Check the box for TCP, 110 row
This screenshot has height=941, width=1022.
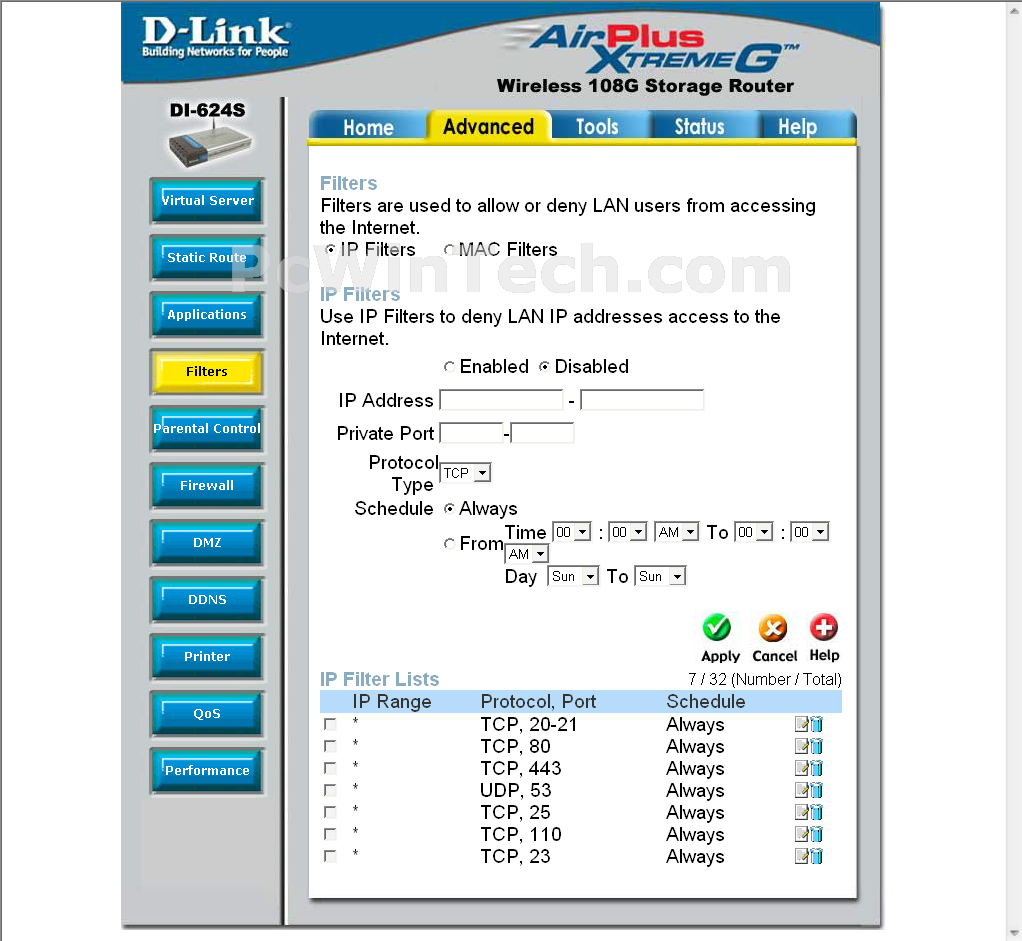click(330, 834)
